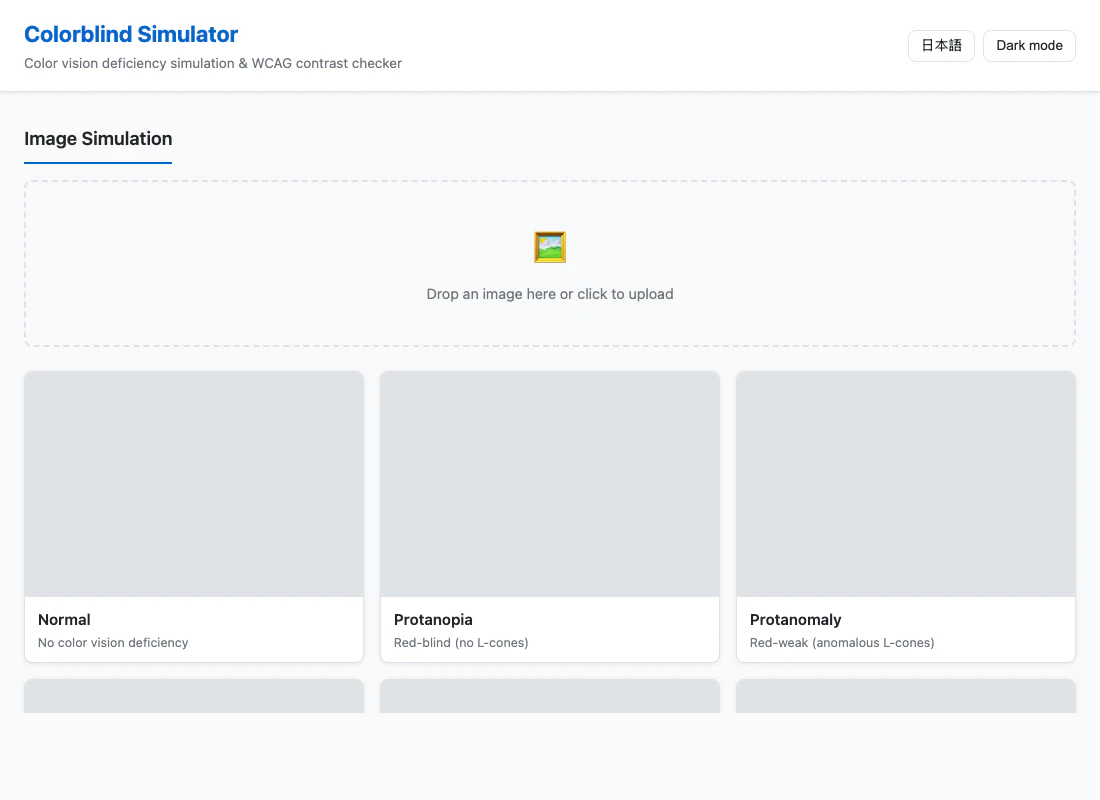Click the 'Protanomaly' card title
This screenshot has width=1100, height=800.
[796, 620]
